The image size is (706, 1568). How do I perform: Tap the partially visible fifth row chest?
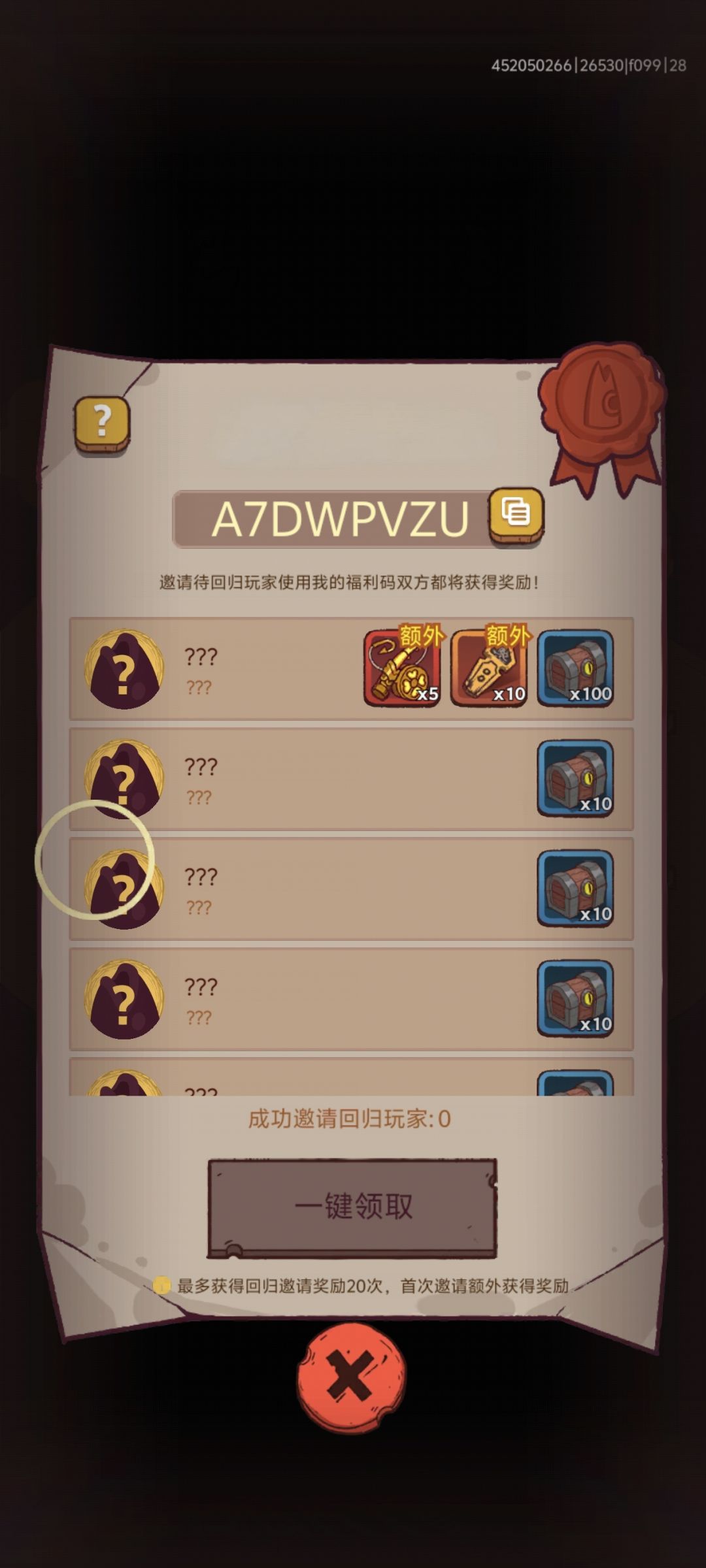575,1083
